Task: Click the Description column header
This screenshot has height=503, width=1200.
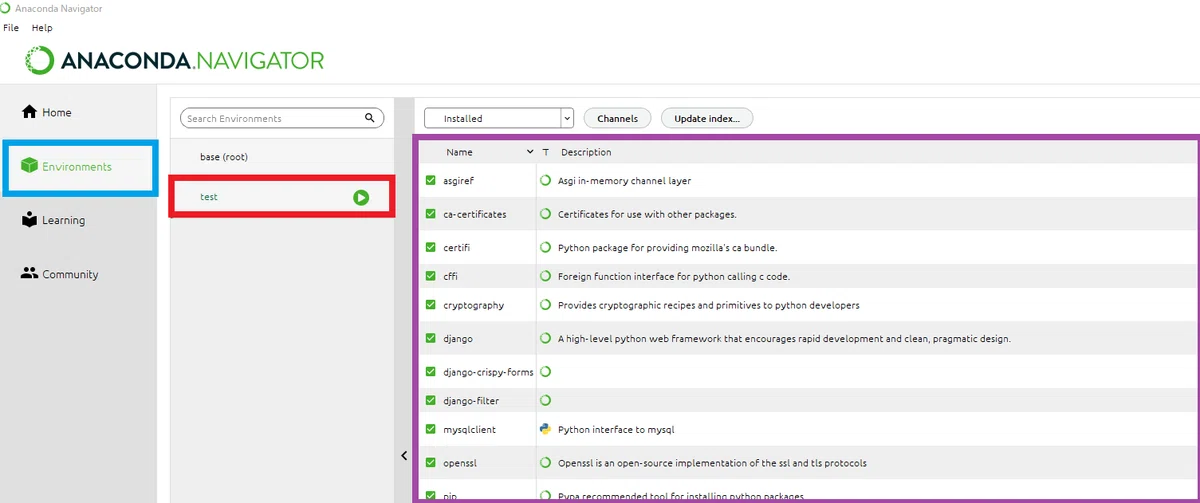Action: tap(586, 152)
